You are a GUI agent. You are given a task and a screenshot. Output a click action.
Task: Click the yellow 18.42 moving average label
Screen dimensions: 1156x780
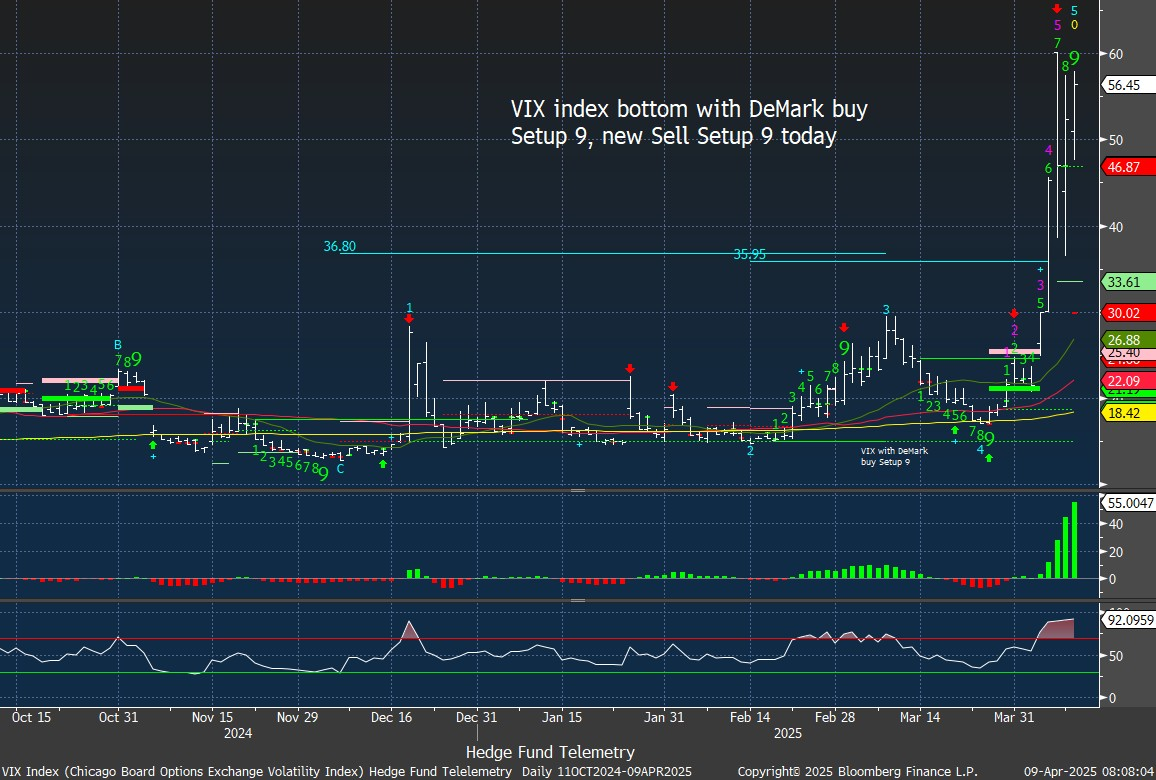pyautogui.click(x=1124, y=413)
